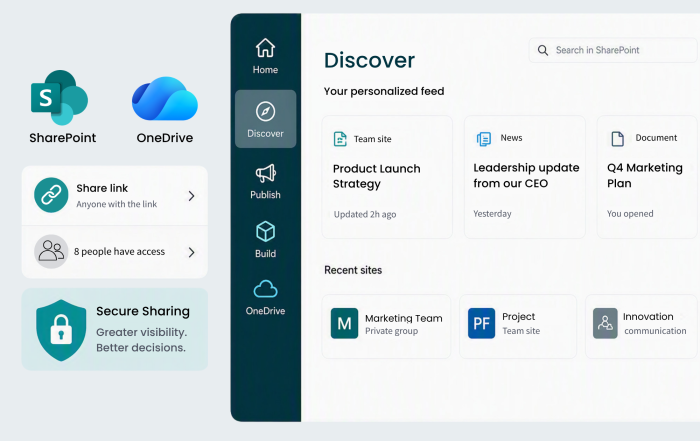The height and width of the screenshot is (441, 700).
Task: Click the Secure Sharing banner heading
Action: [143, 311]
